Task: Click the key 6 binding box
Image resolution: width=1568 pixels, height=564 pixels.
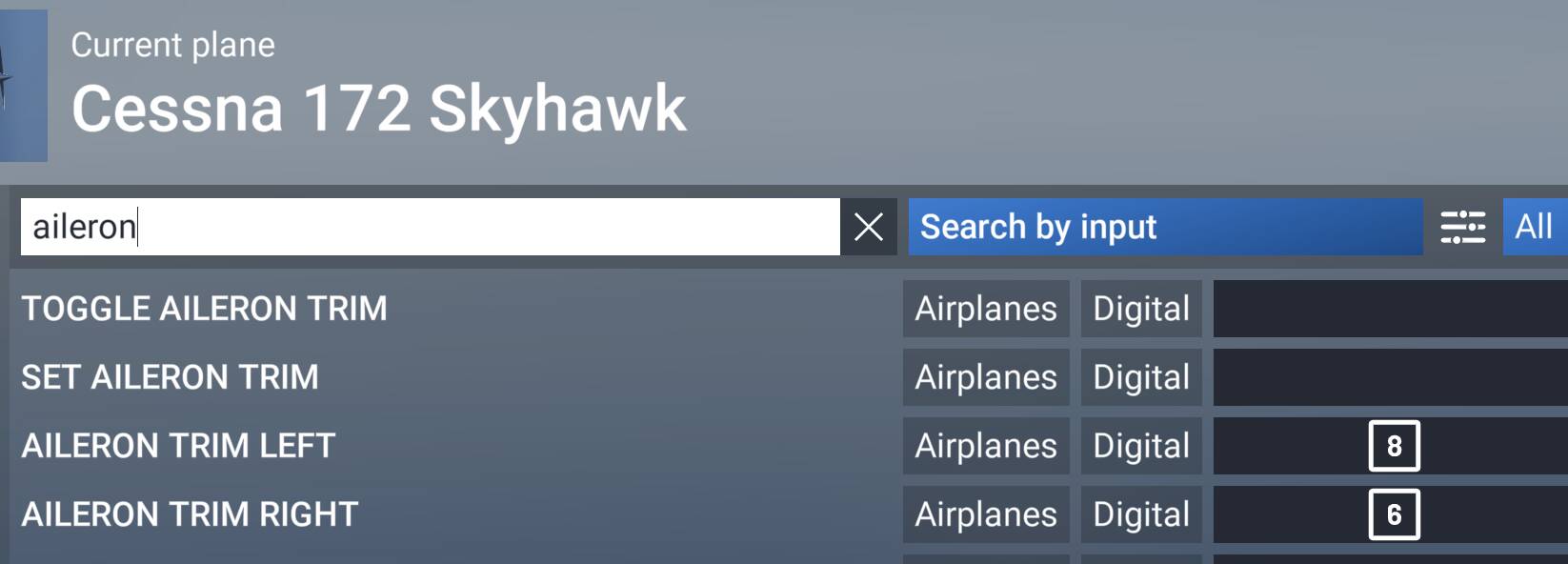Action: tap(1394, 514)
